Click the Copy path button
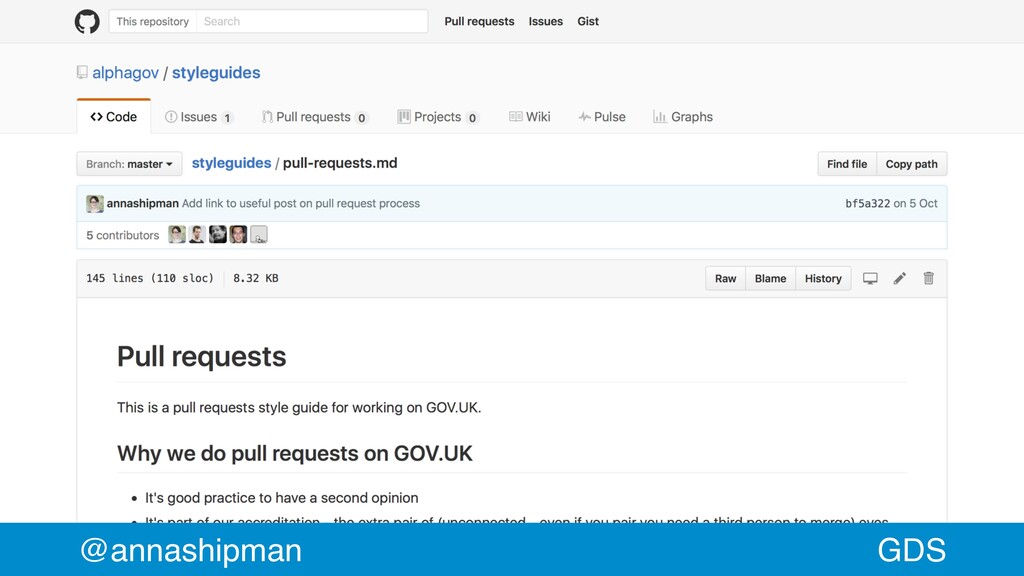Viewport: 1024px width, 576px height. [912, 164]
